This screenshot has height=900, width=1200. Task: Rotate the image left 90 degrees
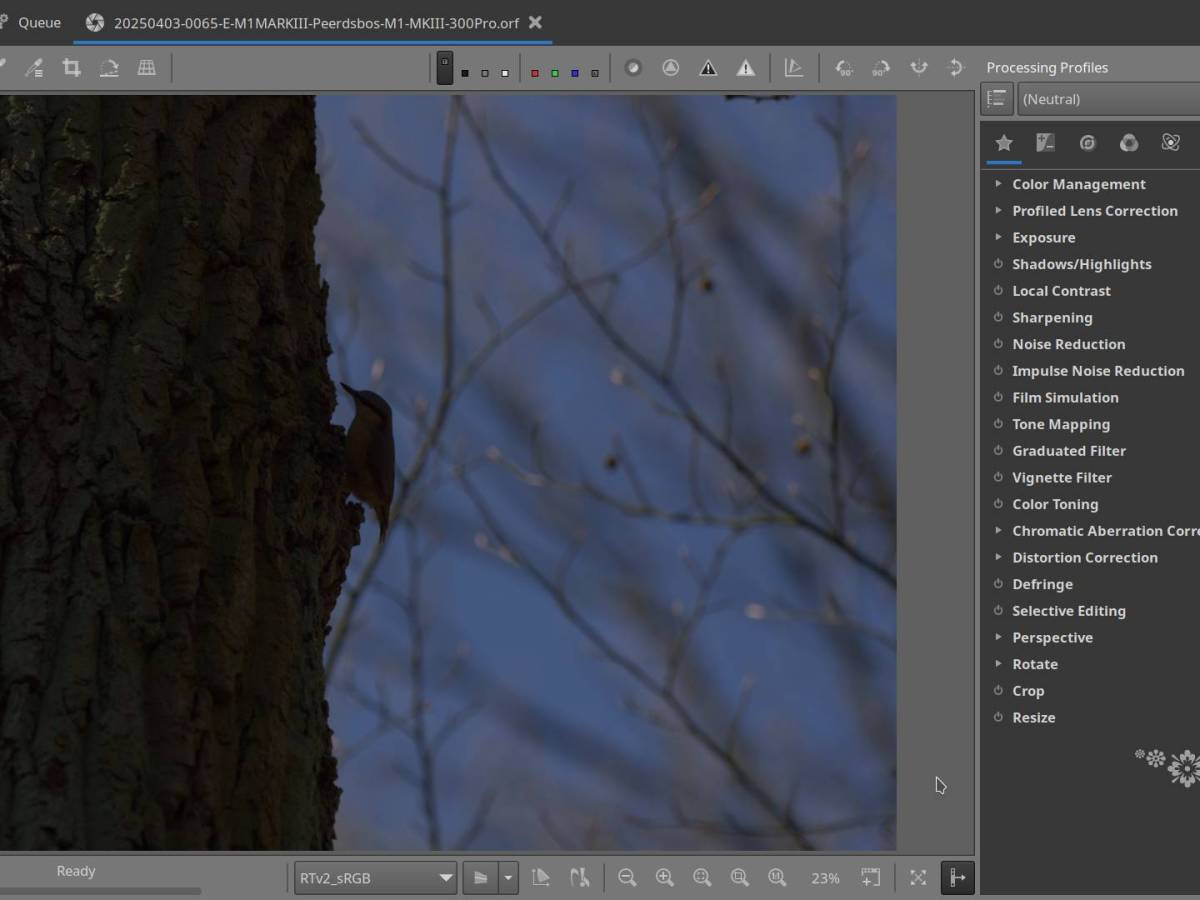844,68
